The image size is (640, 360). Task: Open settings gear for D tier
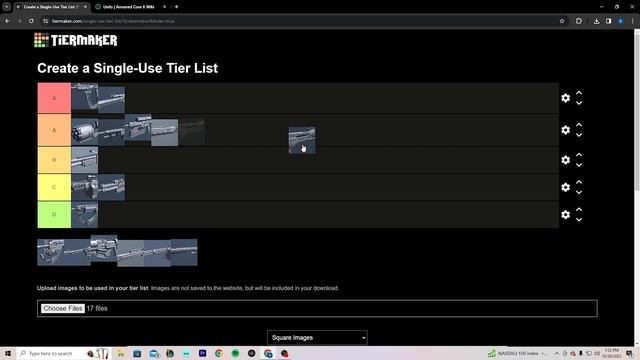point(565,214)
